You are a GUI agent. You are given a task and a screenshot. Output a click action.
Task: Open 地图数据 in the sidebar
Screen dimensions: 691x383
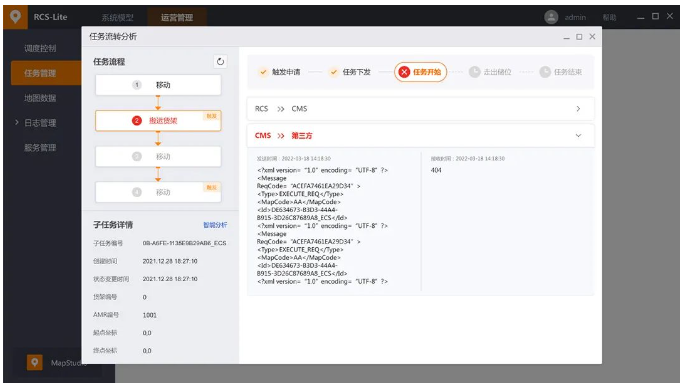pyautogui.click(x=40, y=98)
